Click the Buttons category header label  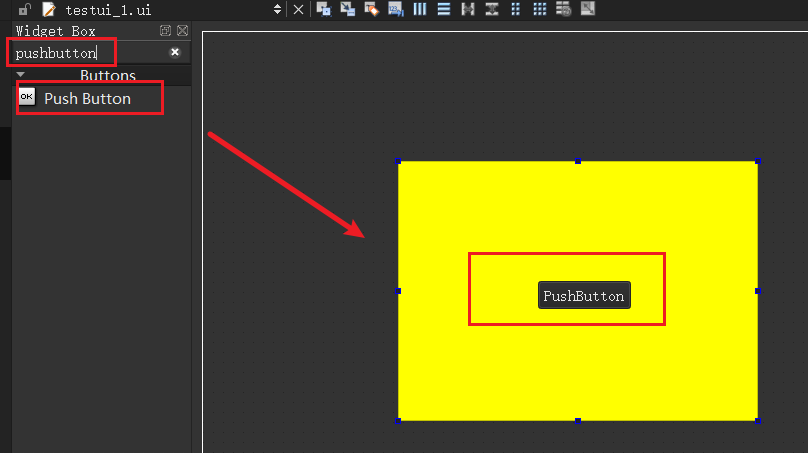(x=108, y=76)
